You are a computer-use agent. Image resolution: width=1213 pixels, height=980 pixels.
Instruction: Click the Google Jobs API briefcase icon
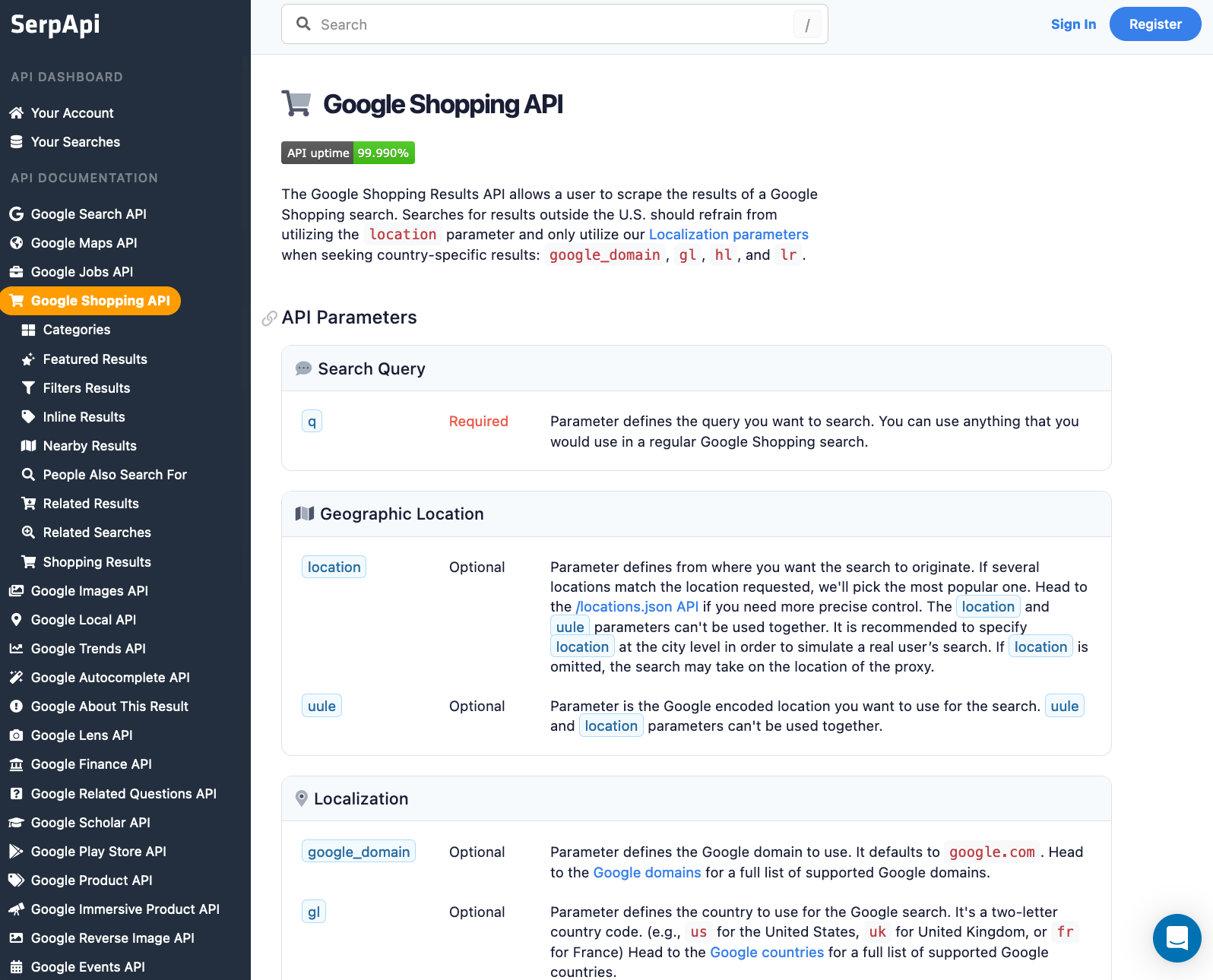pos(17,272)
